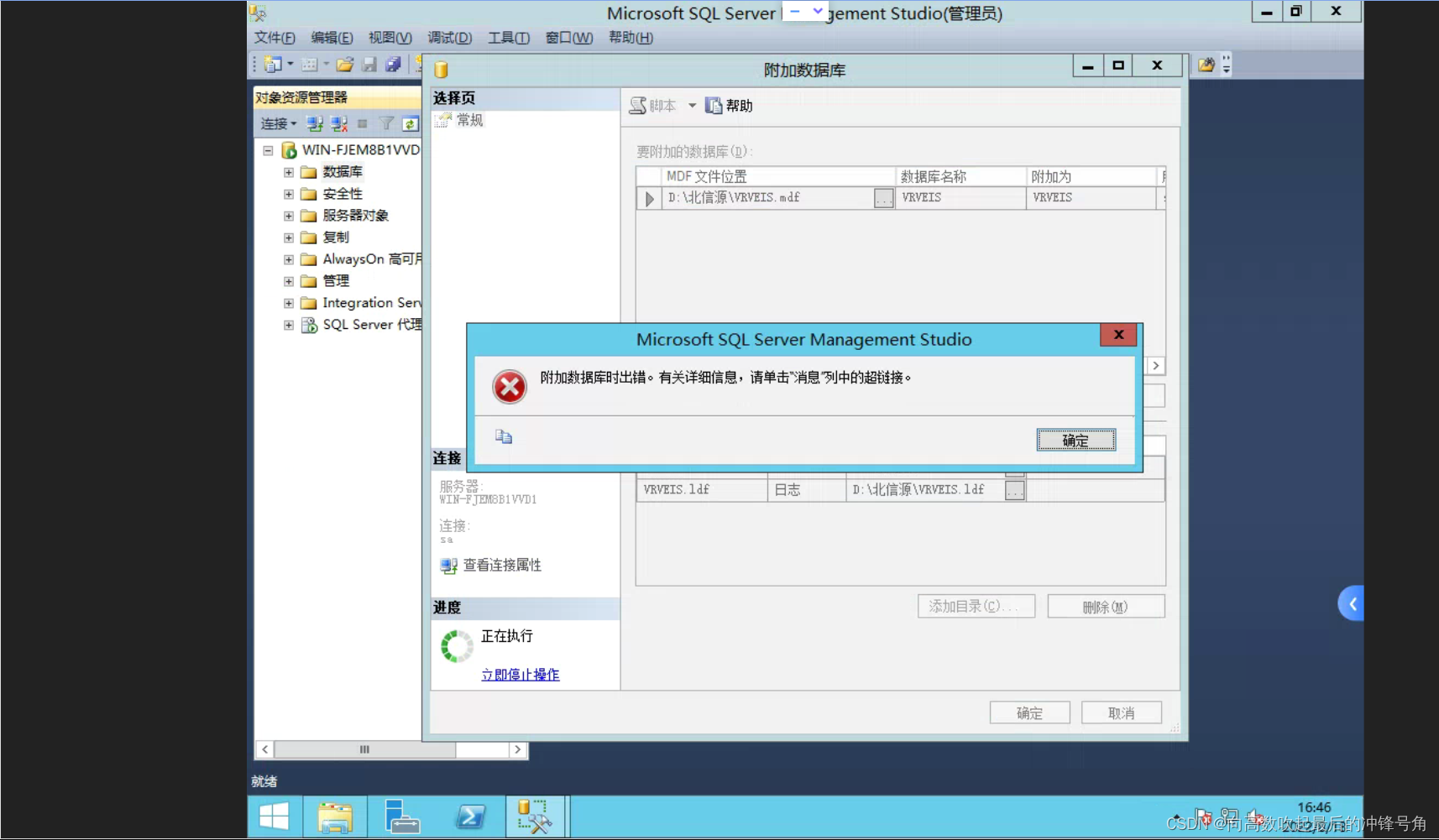Click the Save All toolbar icon
1439x840 pixels.
(393, 65)
